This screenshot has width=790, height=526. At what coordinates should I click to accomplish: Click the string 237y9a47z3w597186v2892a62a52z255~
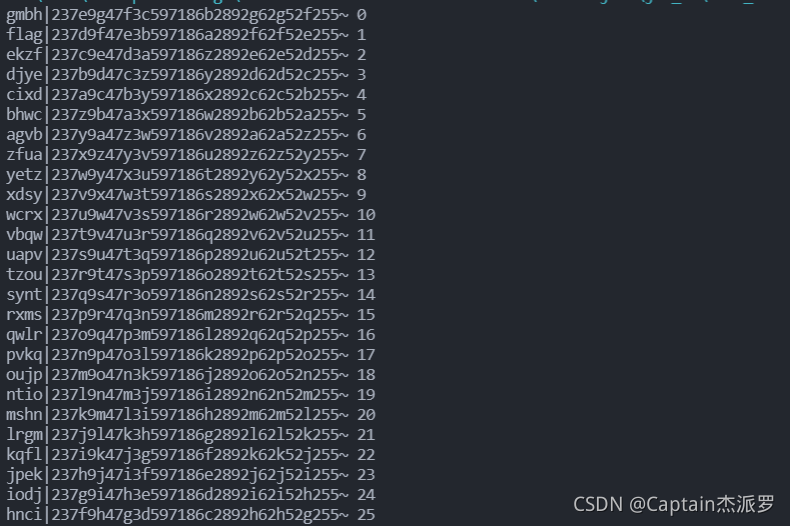coord(200,135)
